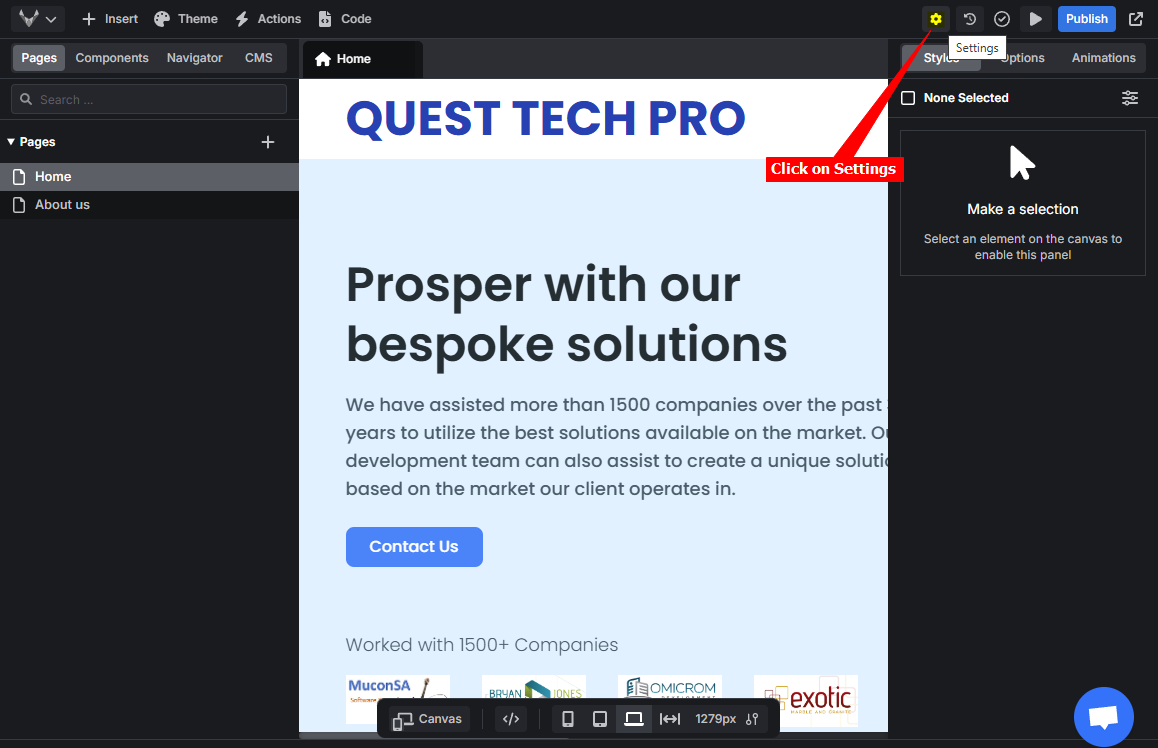Click the pages Search field
This screenshot has height=748, width=1158.
[x=149, y=99]
